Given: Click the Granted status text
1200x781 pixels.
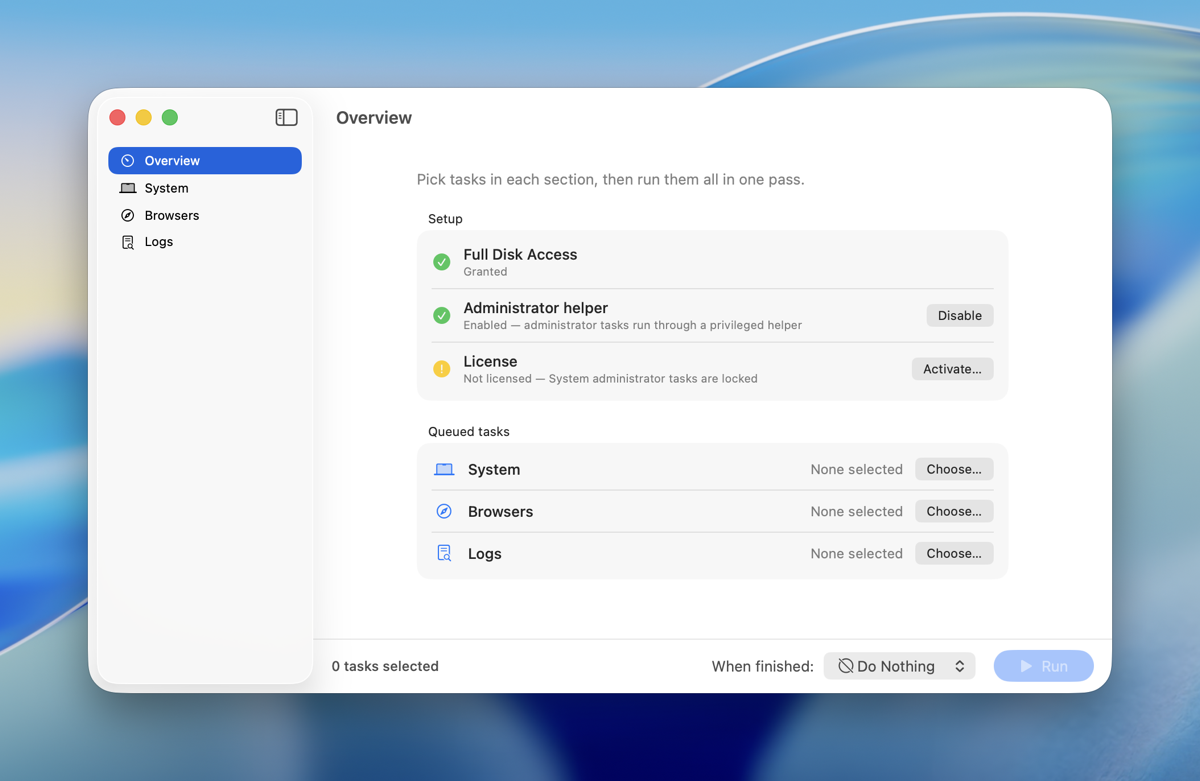Looking at the screenshot, I should tap(485, 272).
